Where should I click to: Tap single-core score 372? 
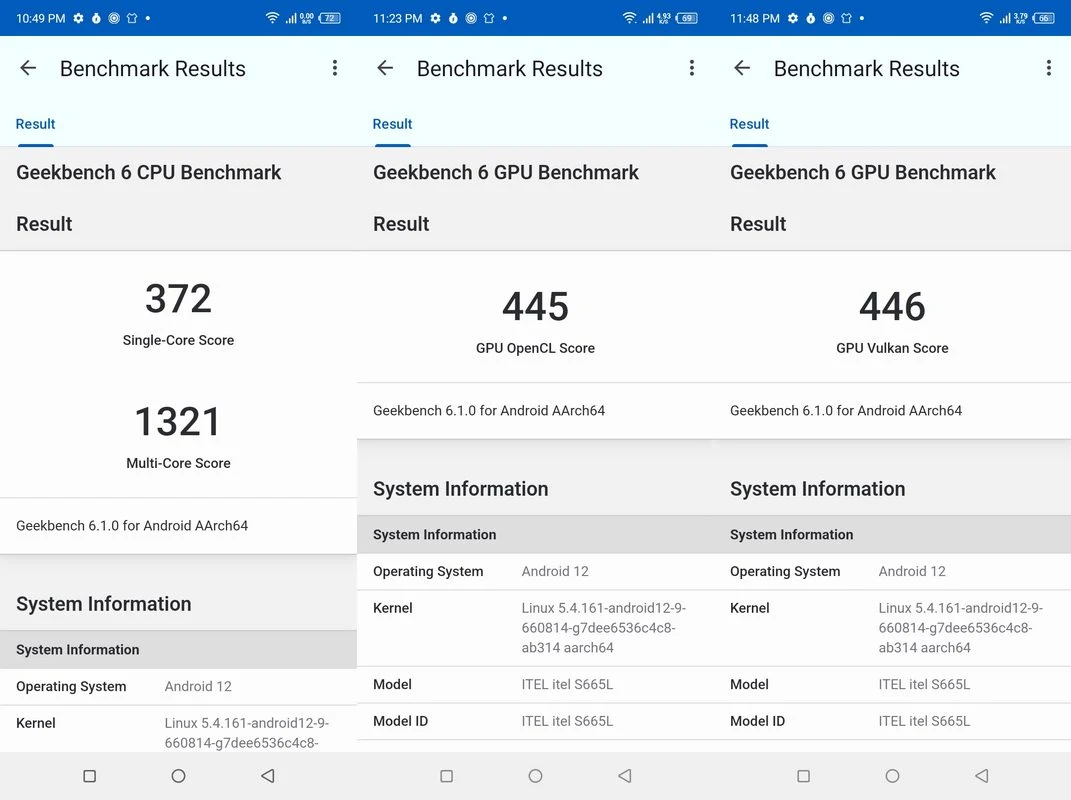coord(178,299)
